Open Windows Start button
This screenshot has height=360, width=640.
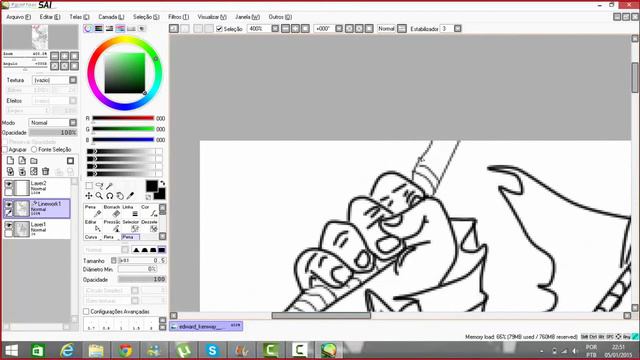point(11,351)
